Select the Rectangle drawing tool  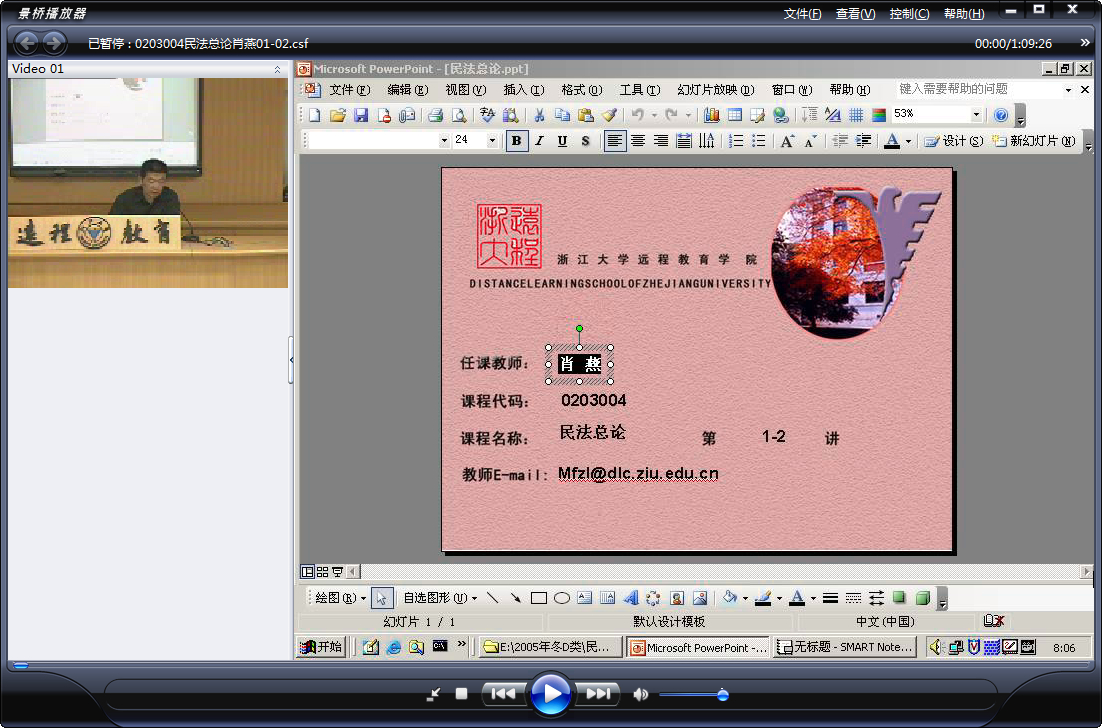539,598
